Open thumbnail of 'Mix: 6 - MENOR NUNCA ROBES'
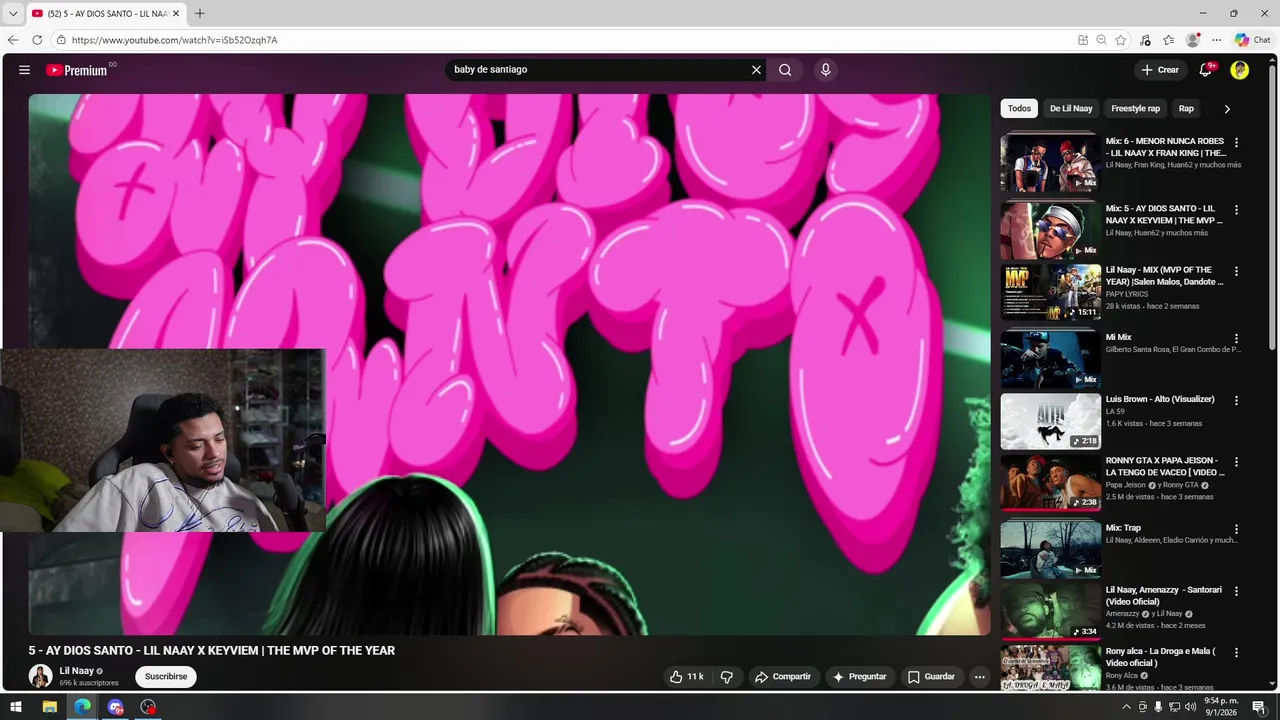1280x720 pixels. [x=1051, y=163]
